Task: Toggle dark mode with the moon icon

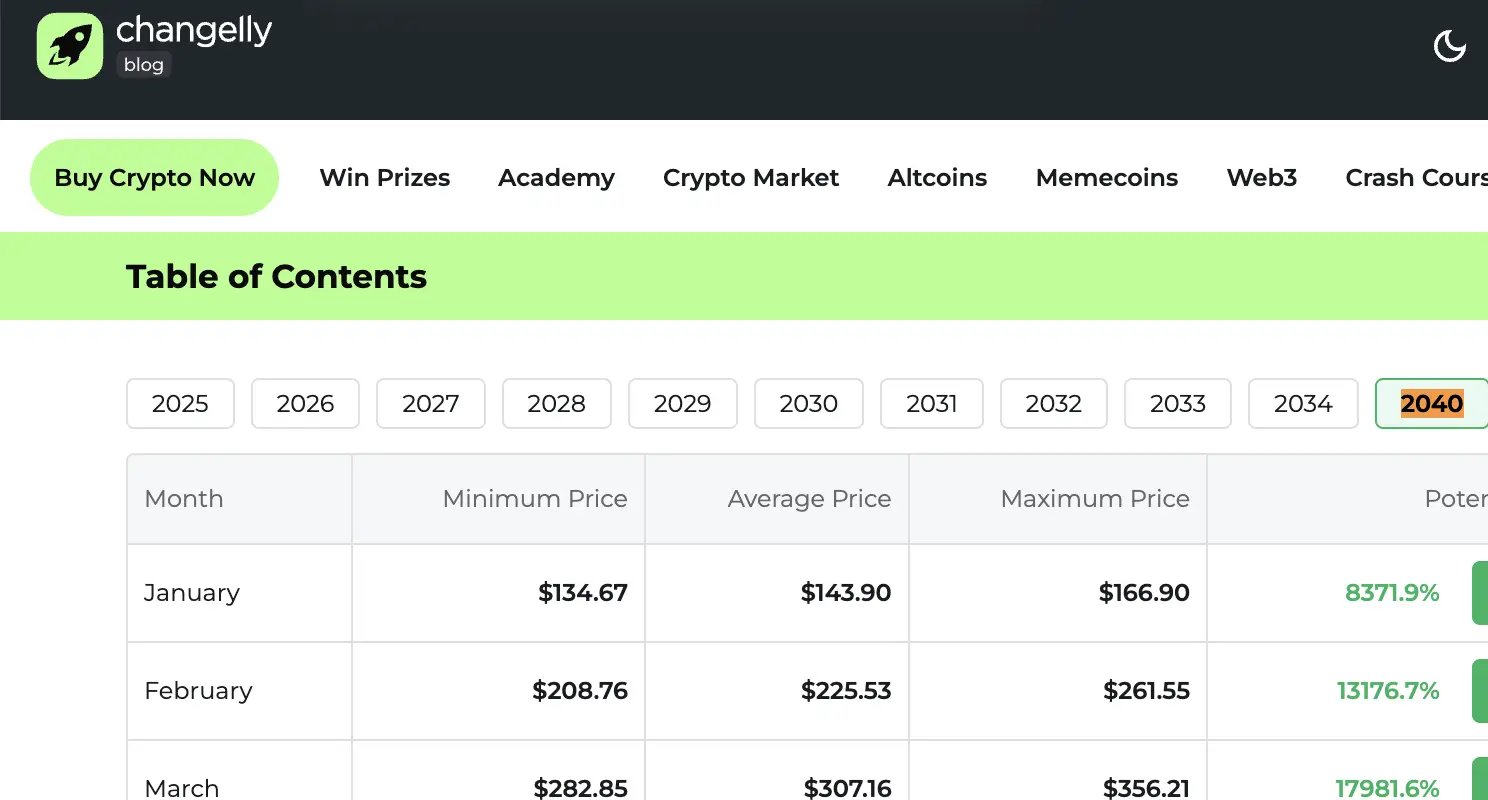Action: [1449, 46]
